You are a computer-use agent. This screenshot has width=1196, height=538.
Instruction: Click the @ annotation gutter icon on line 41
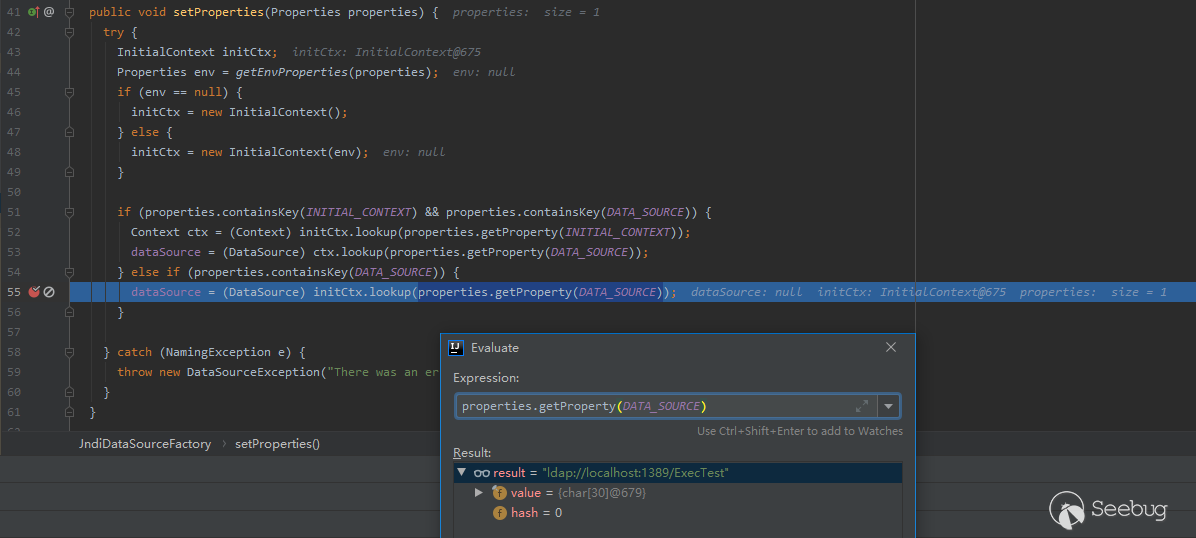49,12
